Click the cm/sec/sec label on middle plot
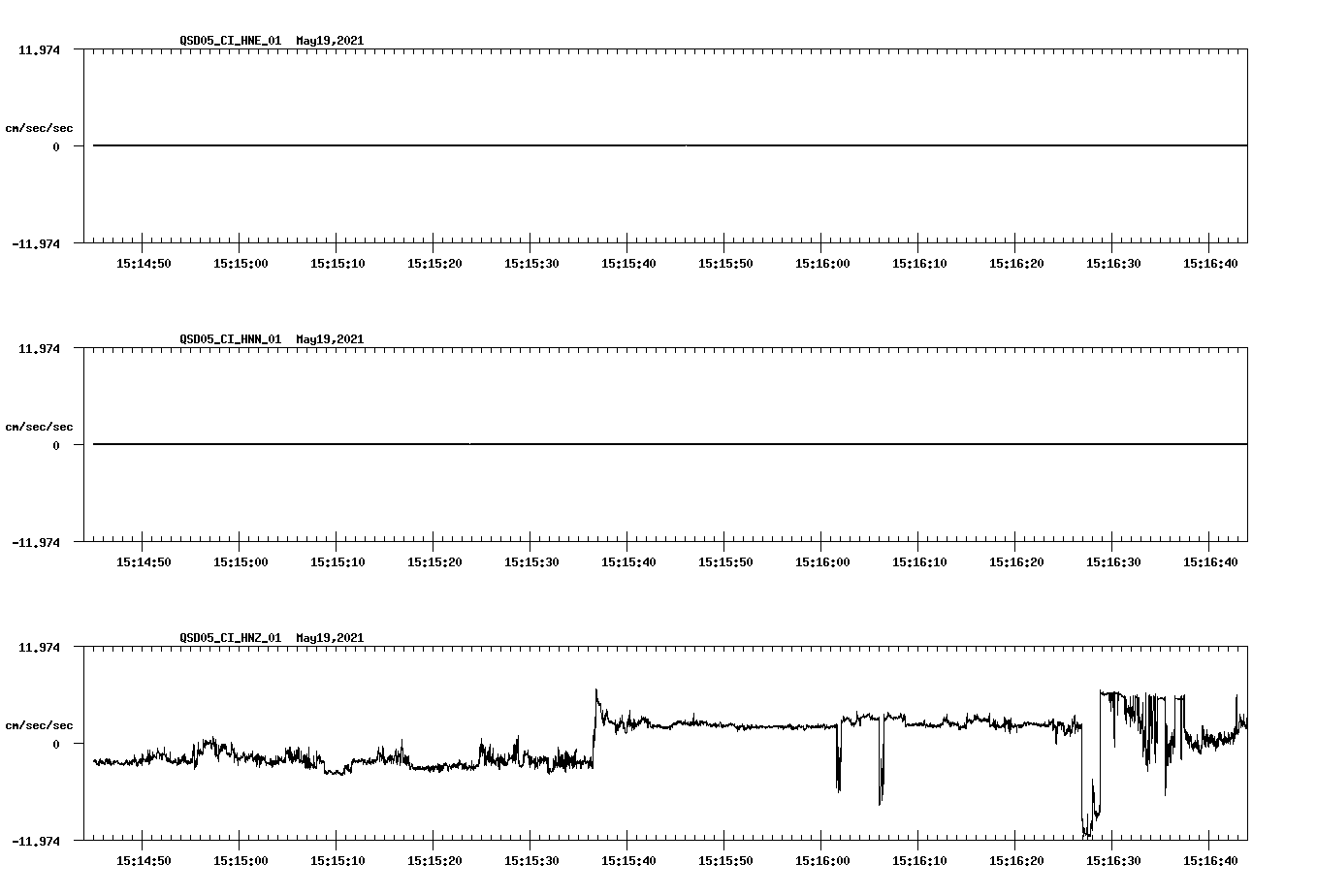The height and width of the screenshot is (896, 1317). point(39,426)
